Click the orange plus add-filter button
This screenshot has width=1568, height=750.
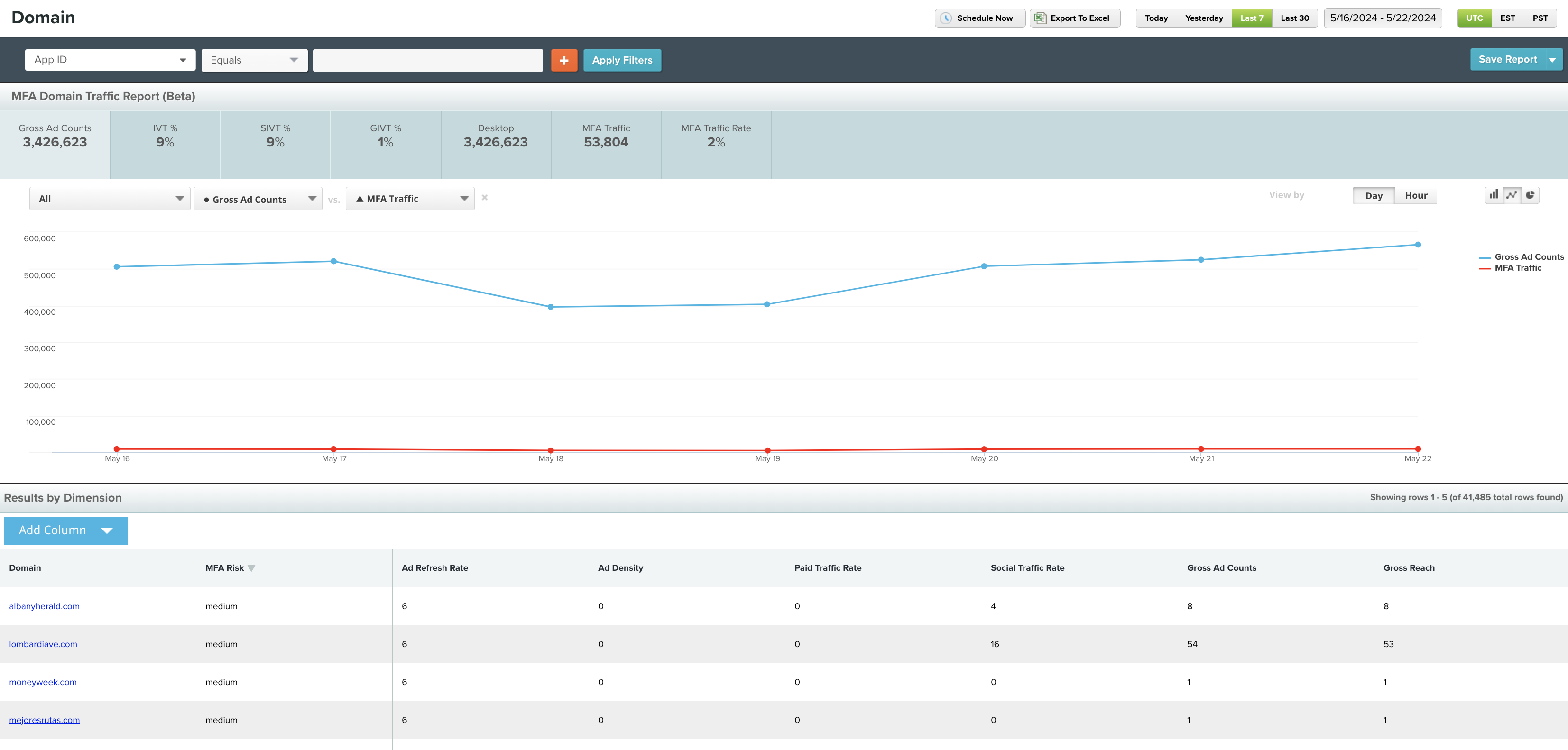[564, 60]
